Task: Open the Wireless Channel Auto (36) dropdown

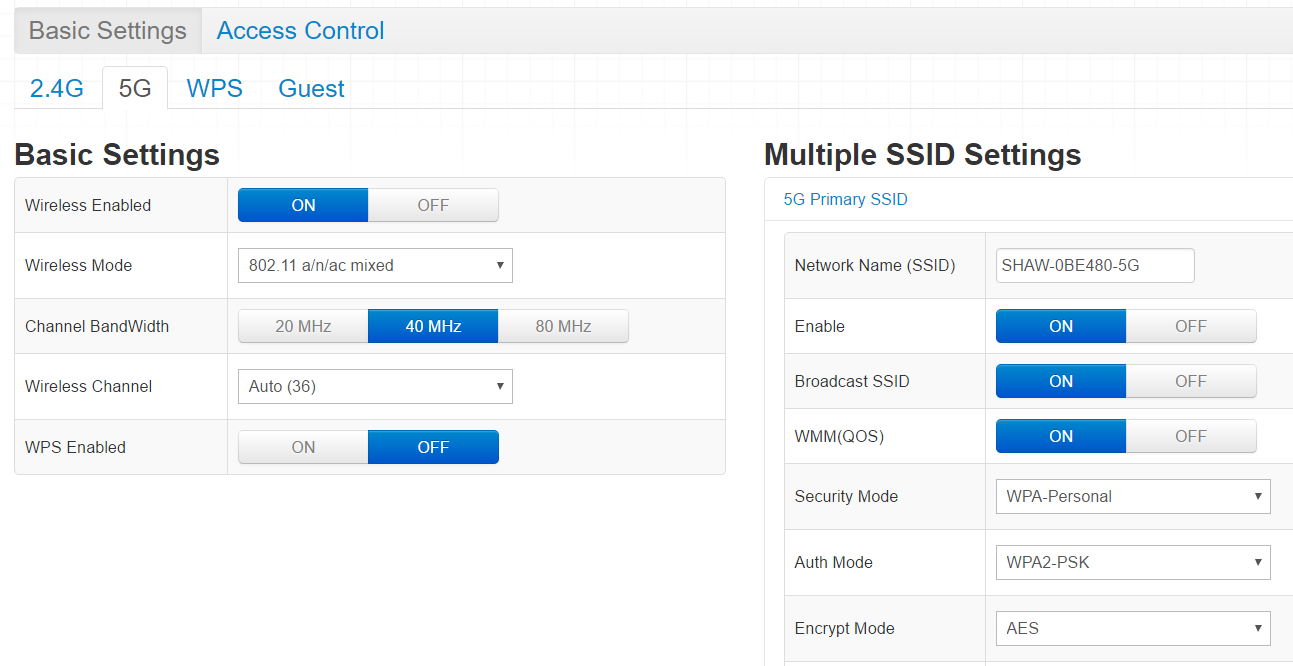Action: point(375,386)
